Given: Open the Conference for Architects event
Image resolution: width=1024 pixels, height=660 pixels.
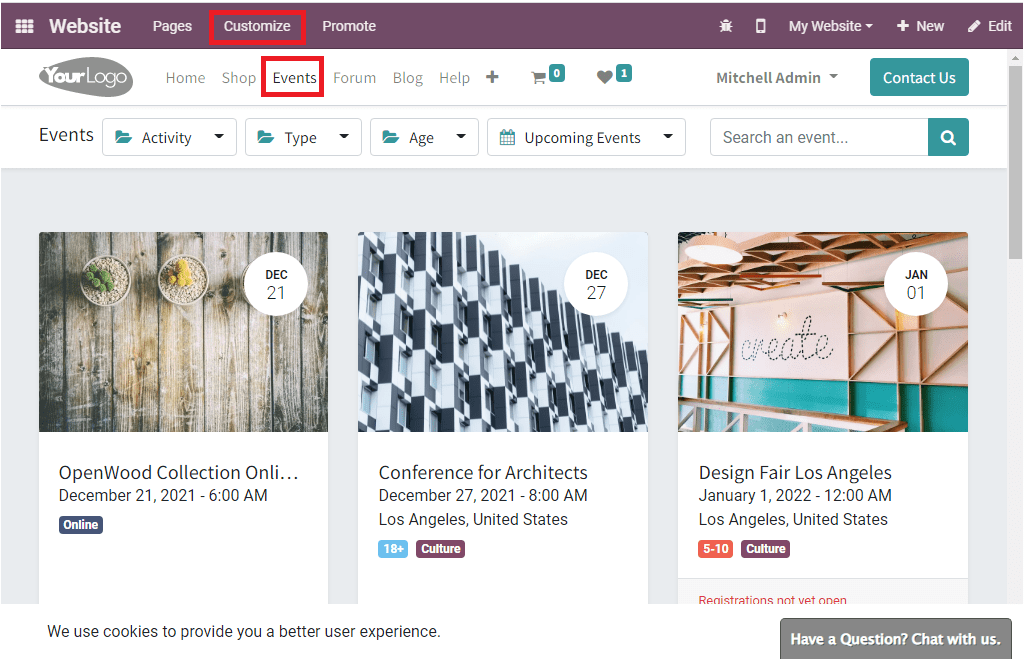Looking at the screenshot, I should point(483,472).
